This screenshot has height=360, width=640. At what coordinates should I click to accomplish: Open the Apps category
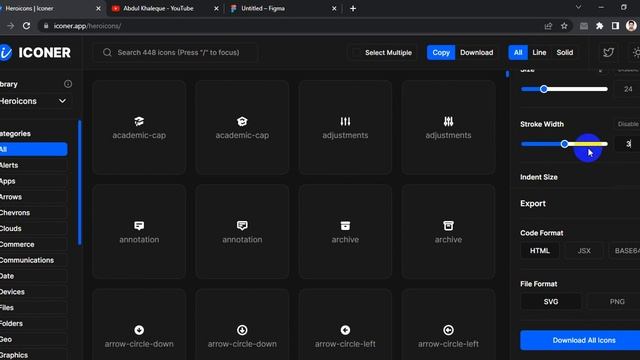(33, 181)
